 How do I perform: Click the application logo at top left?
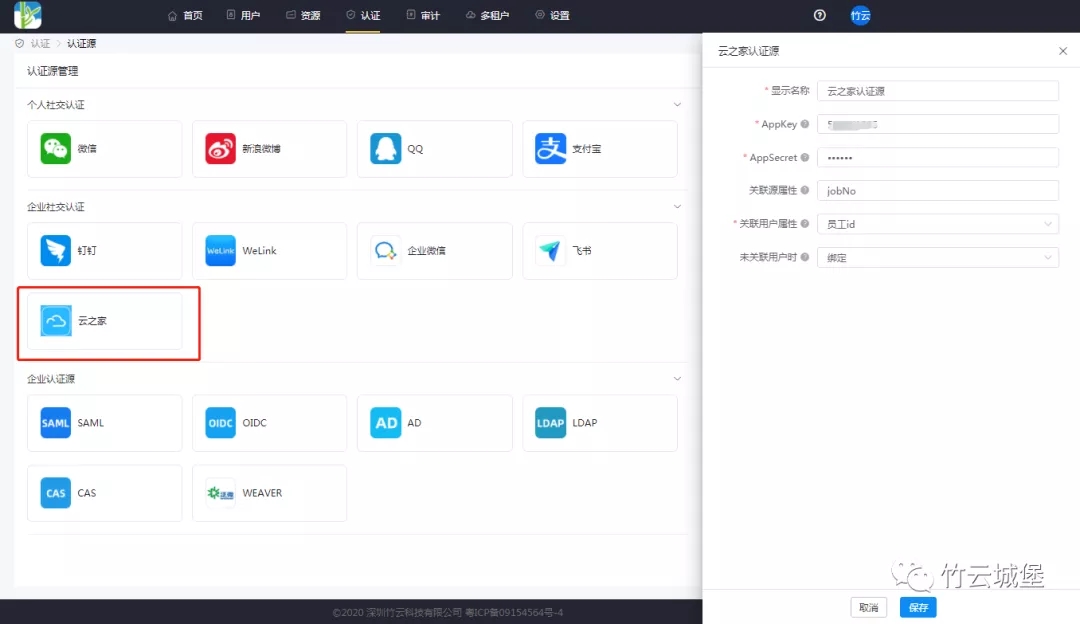pyautogui.click(x=28, y=15)
